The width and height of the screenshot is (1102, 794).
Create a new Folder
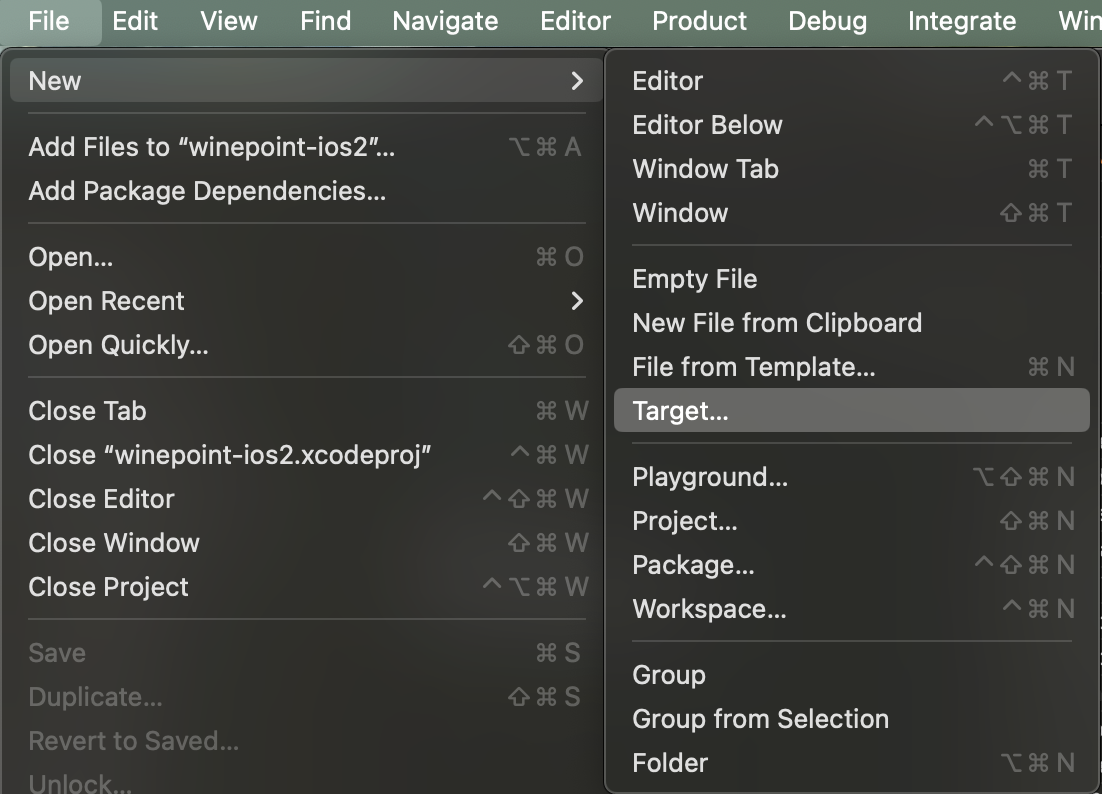670,763
